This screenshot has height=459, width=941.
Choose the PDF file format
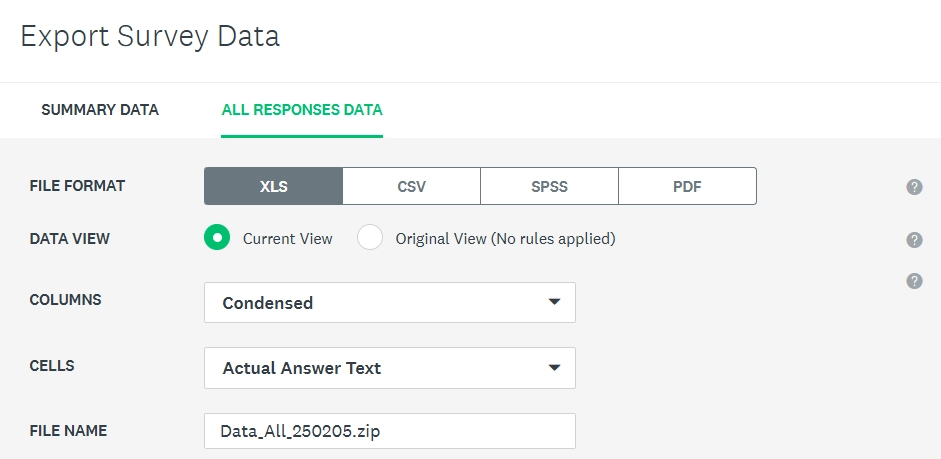tap(687, 186)
